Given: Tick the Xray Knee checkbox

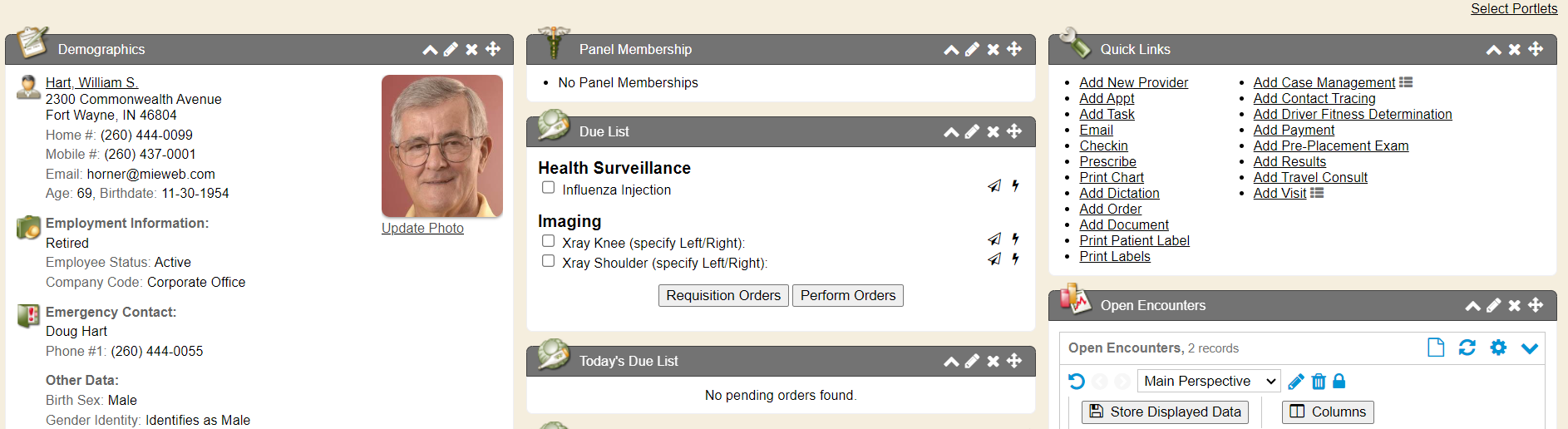Looking at the screenshot, I should [549, 241].
